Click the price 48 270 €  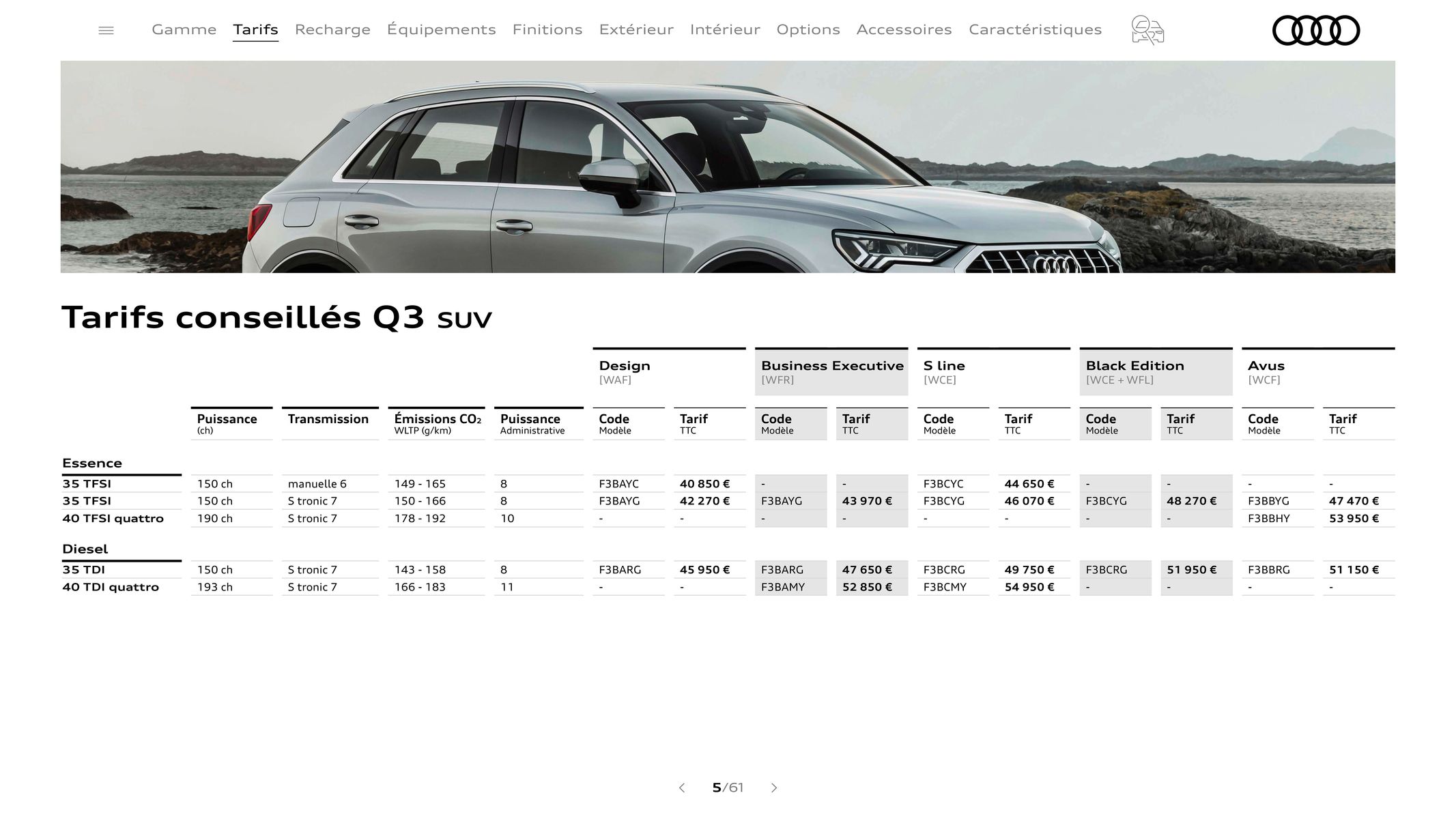[x=1192, y=501]
